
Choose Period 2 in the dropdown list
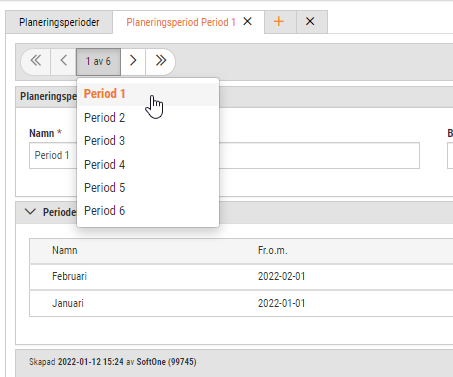pyautogui.click(x=148, y=118)
